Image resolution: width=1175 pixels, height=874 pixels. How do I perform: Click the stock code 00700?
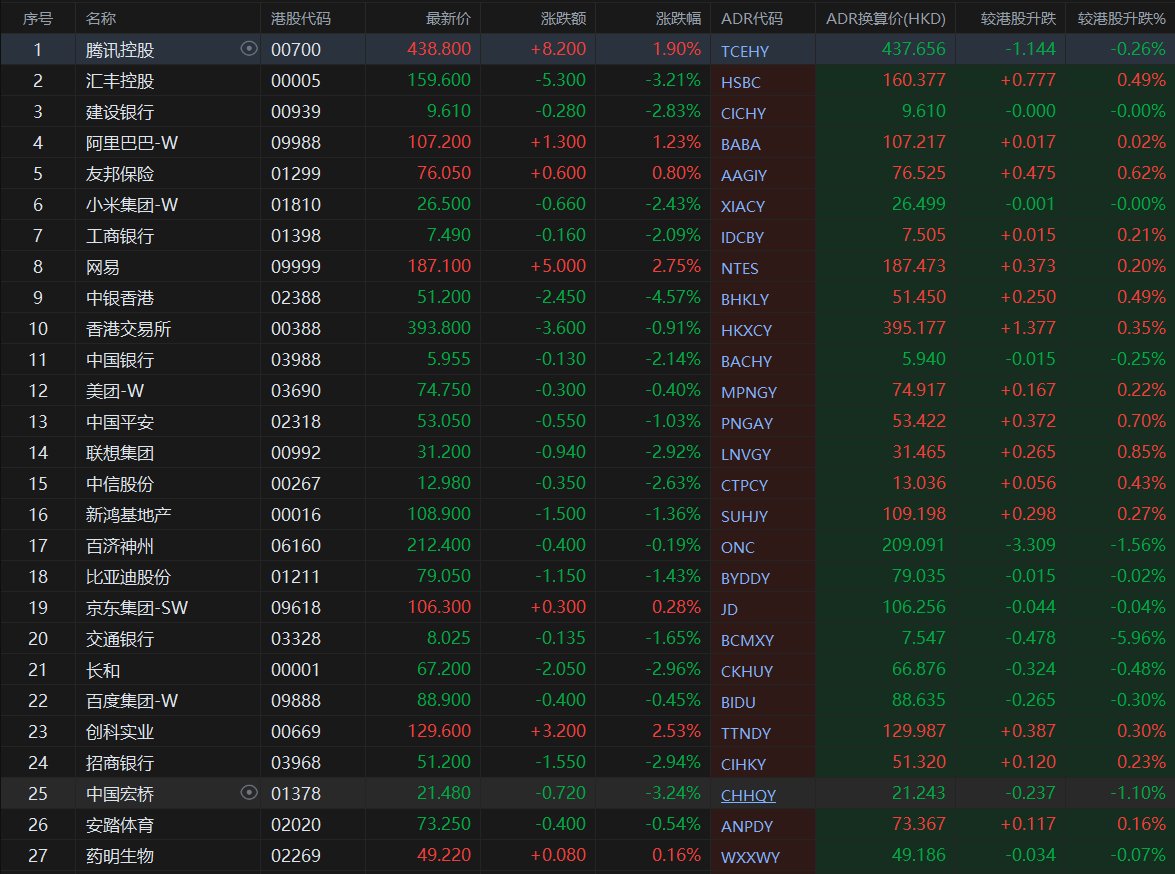coord(296,50)
